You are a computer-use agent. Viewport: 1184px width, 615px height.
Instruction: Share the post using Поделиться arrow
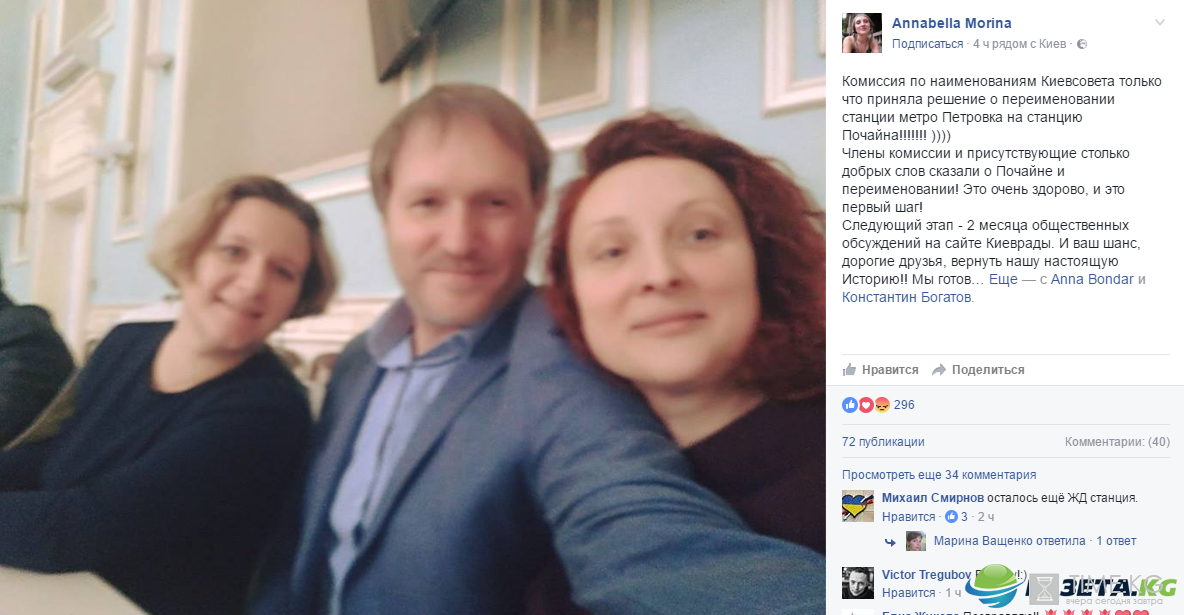pos(979,369)
